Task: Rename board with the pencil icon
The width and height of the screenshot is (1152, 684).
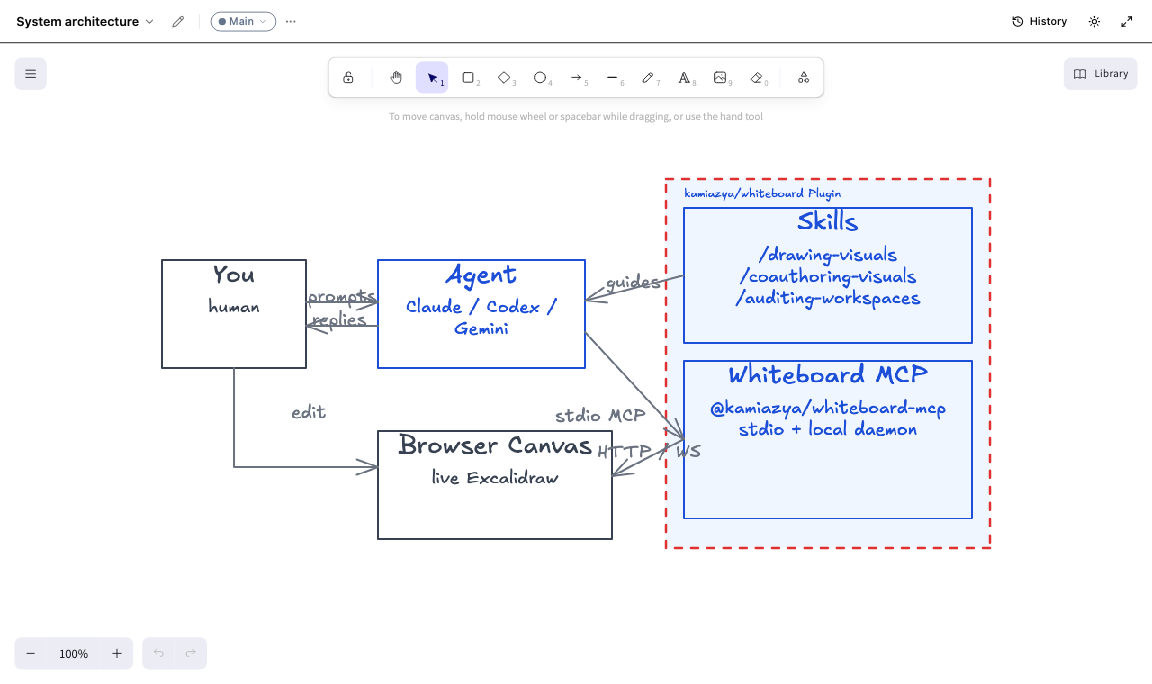Action: (179, 21)
